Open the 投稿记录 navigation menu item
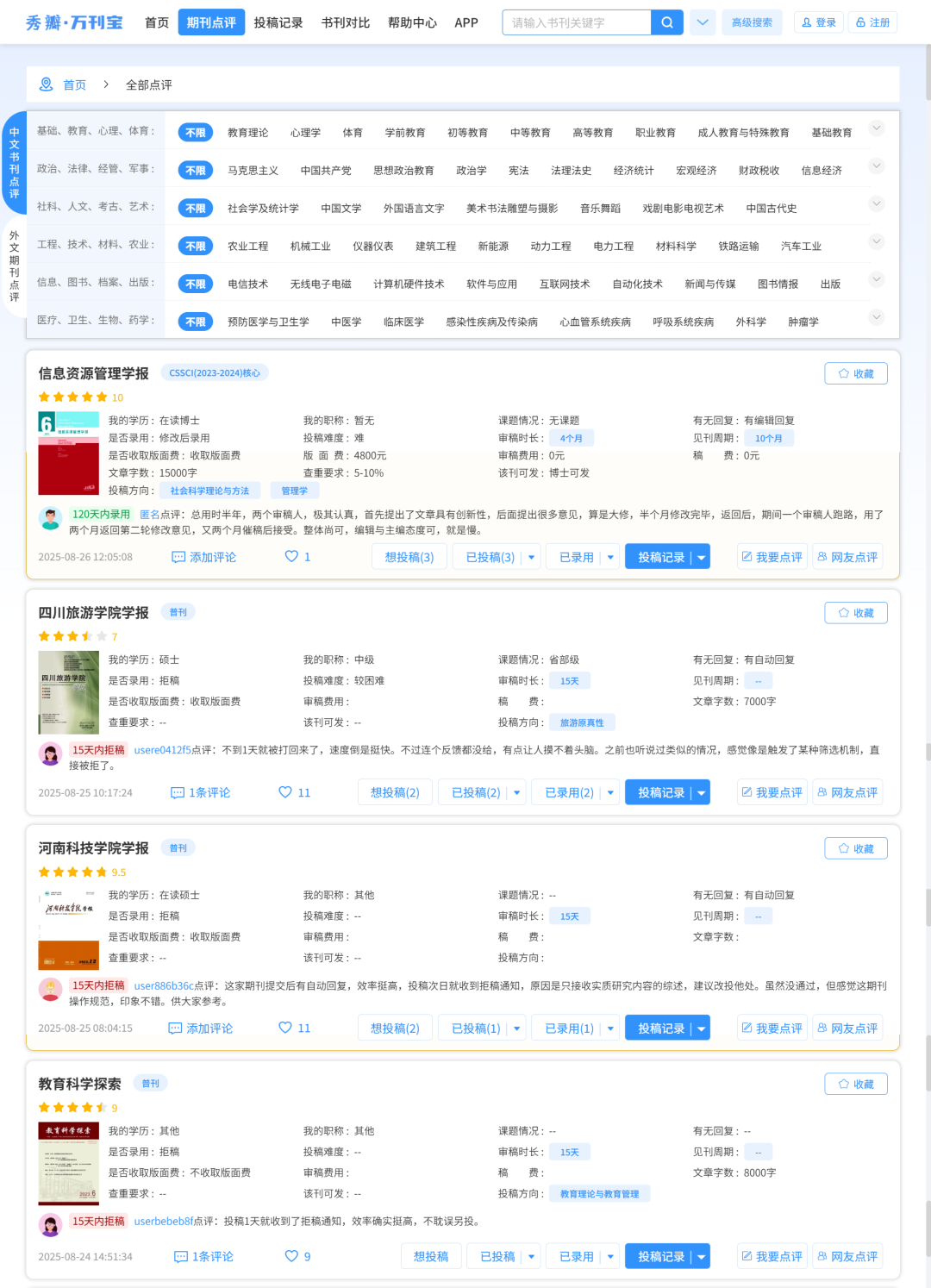This screenshot has width=931, height=1288. point(278,22)
